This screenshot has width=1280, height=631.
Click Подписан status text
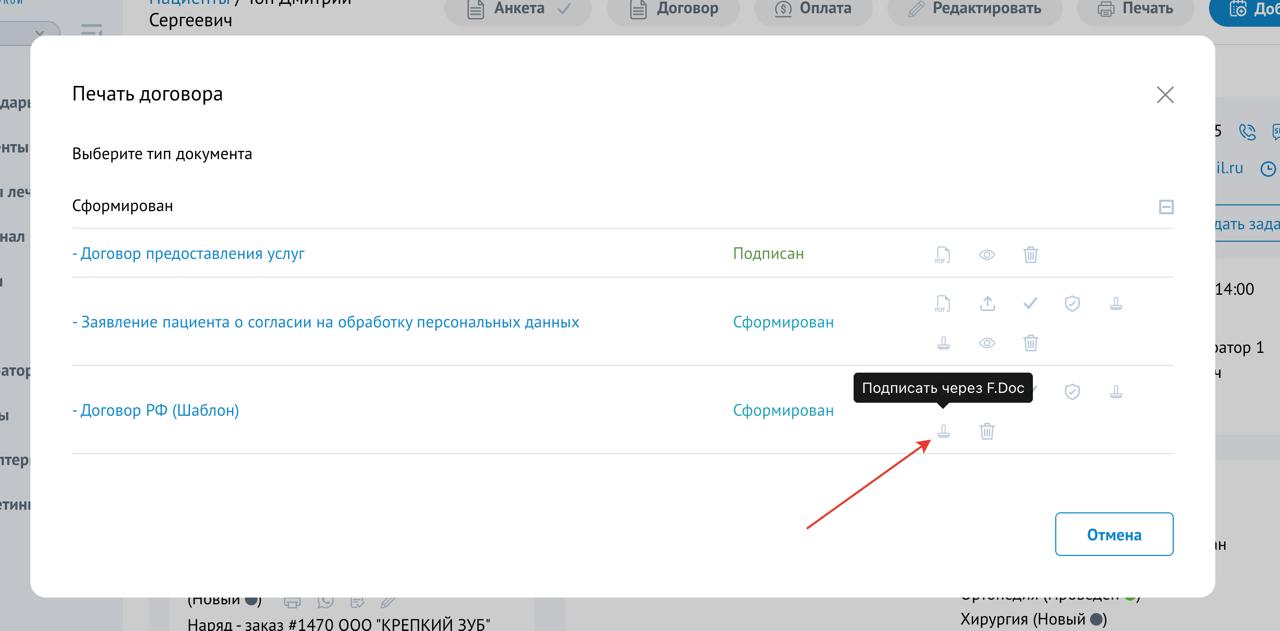(768, 254)
